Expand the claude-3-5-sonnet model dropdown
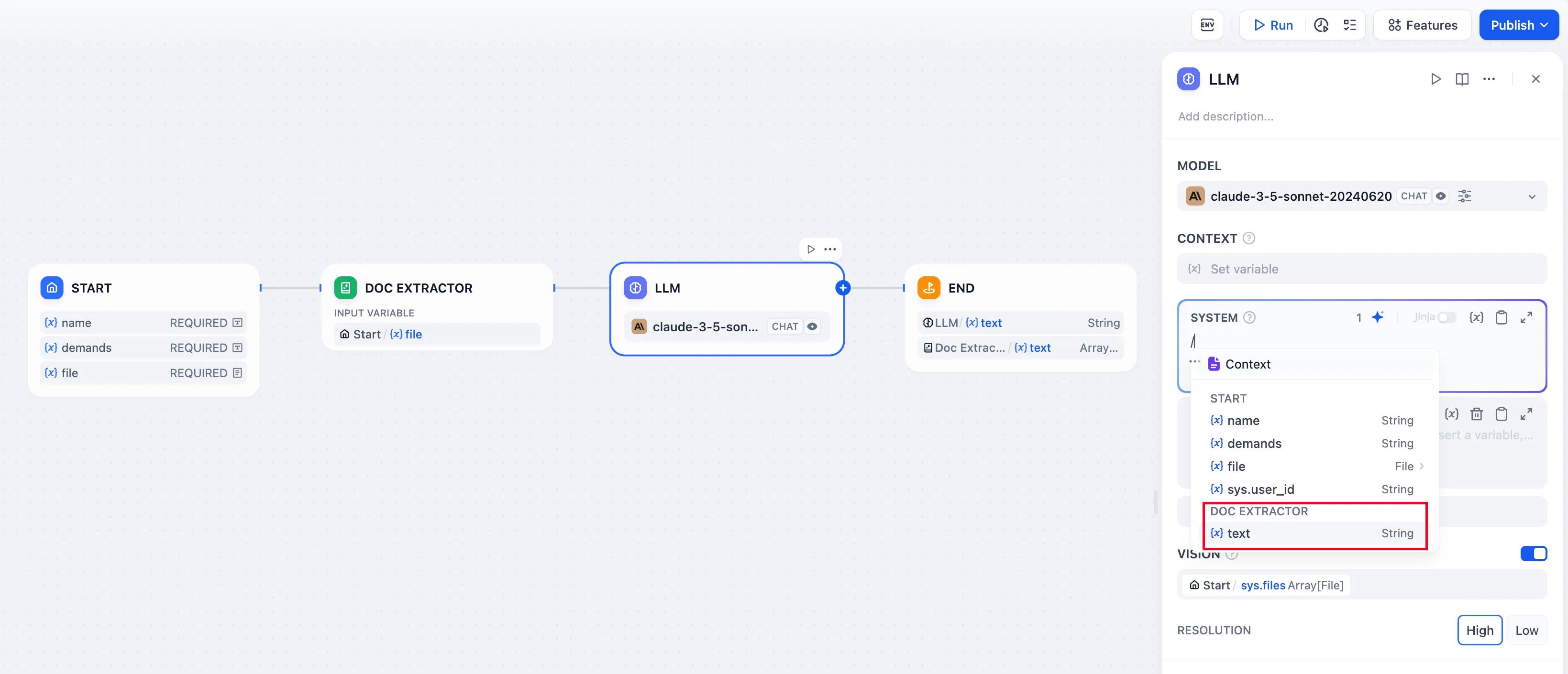 pyautogui.click(x=1532, y=196)
